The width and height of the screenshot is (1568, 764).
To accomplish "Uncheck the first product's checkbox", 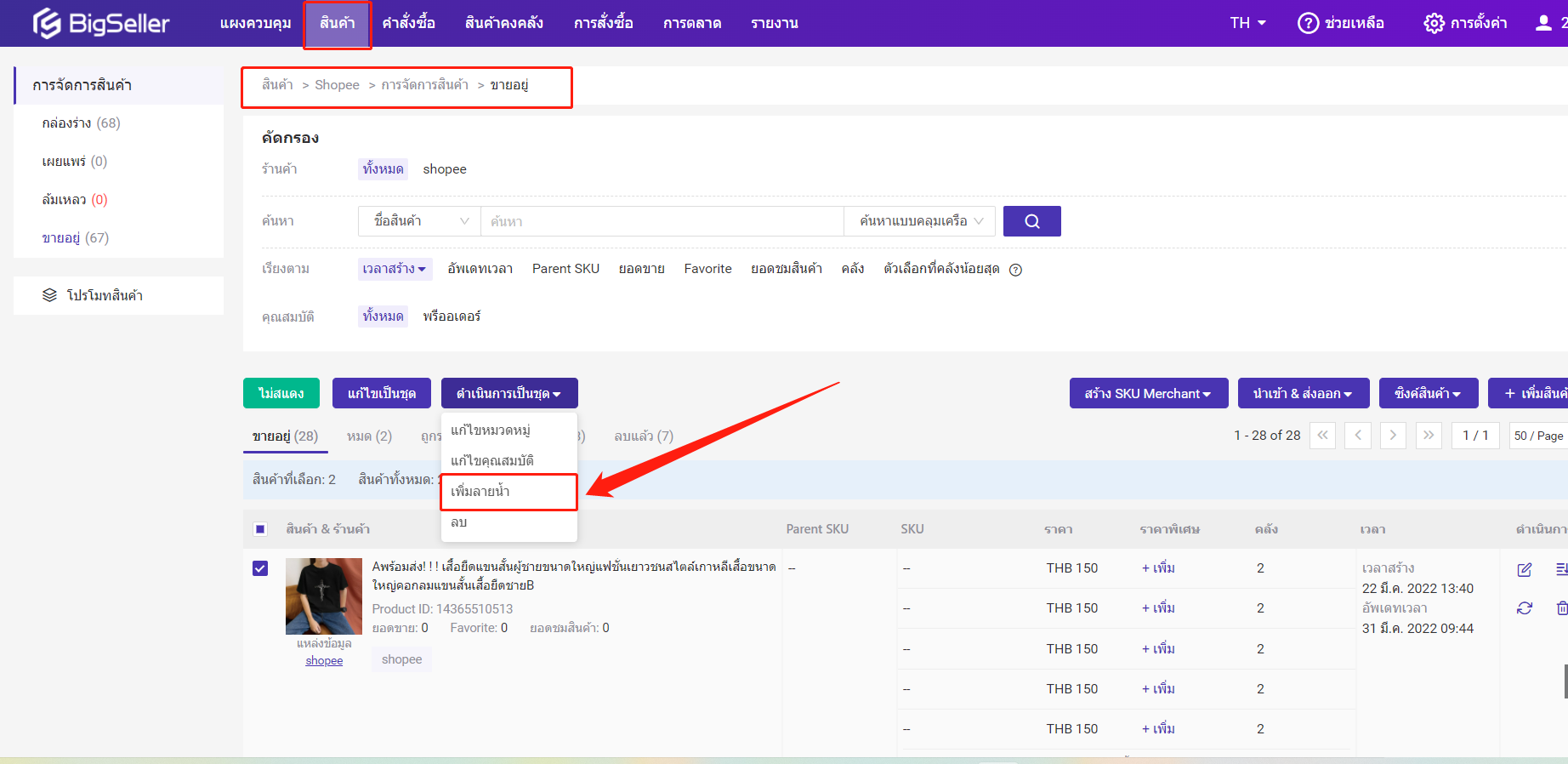I will [260, 568].
